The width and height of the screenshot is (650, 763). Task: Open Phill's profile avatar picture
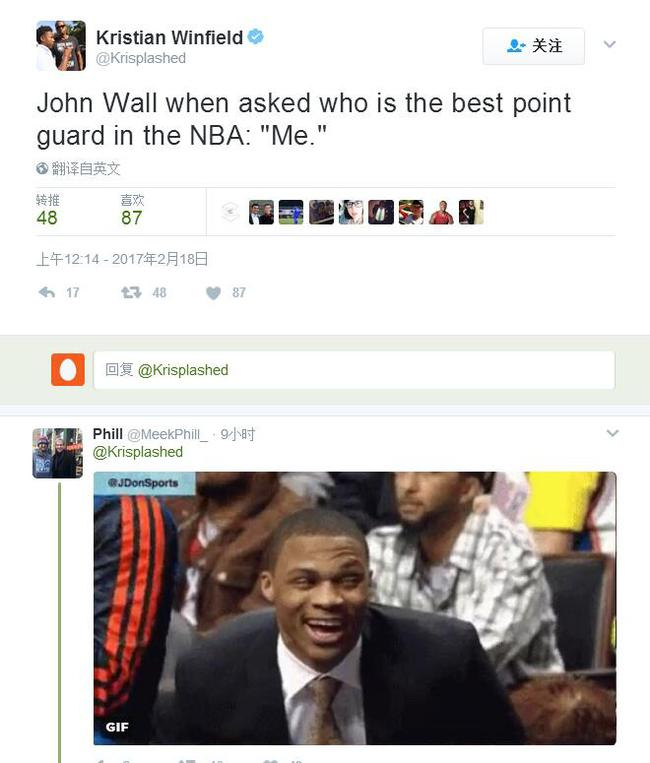click(57, 453)
